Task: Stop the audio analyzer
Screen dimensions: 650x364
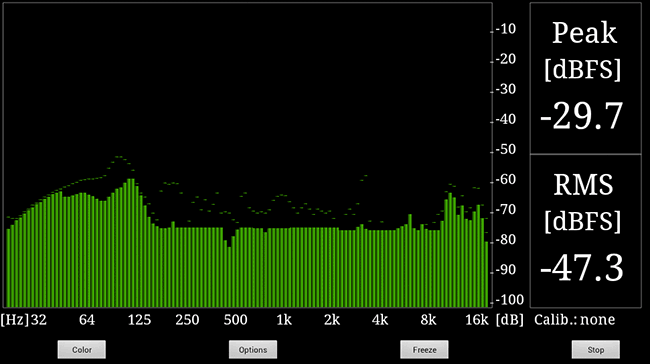Action: 596,349
